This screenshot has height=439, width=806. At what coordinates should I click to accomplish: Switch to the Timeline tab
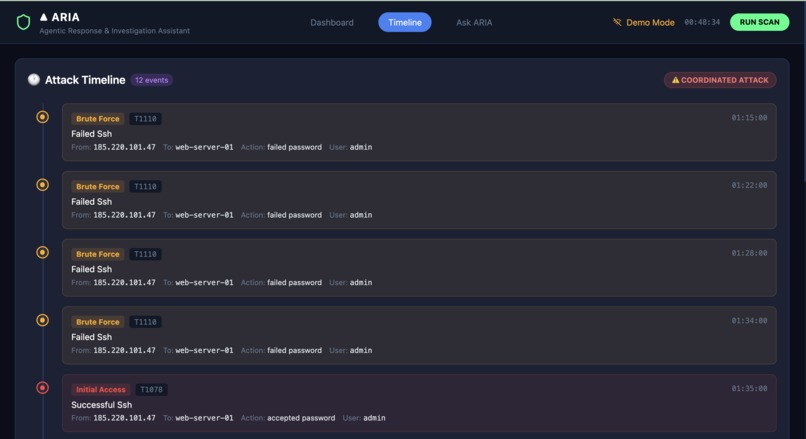(405, 23)
